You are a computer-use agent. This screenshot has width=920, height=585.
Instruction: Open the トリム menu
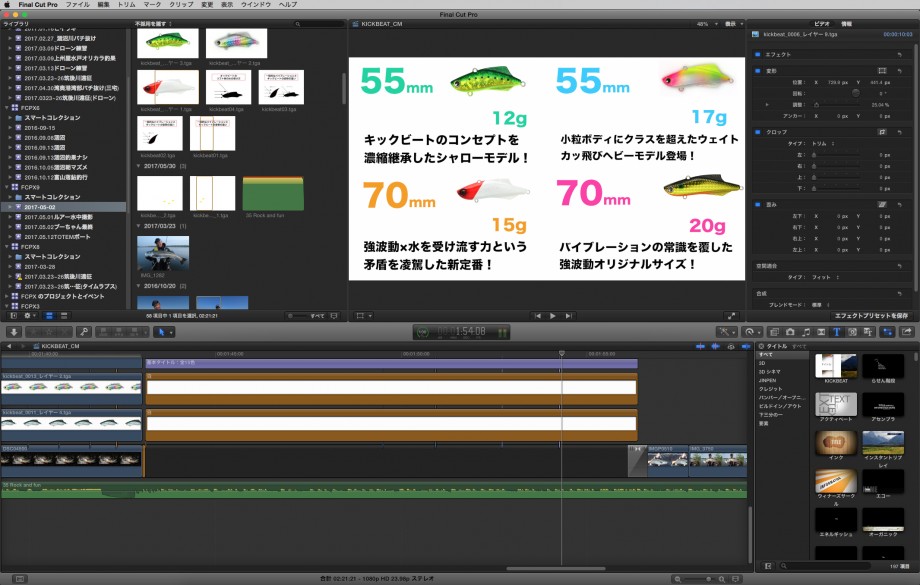(126, 4)
